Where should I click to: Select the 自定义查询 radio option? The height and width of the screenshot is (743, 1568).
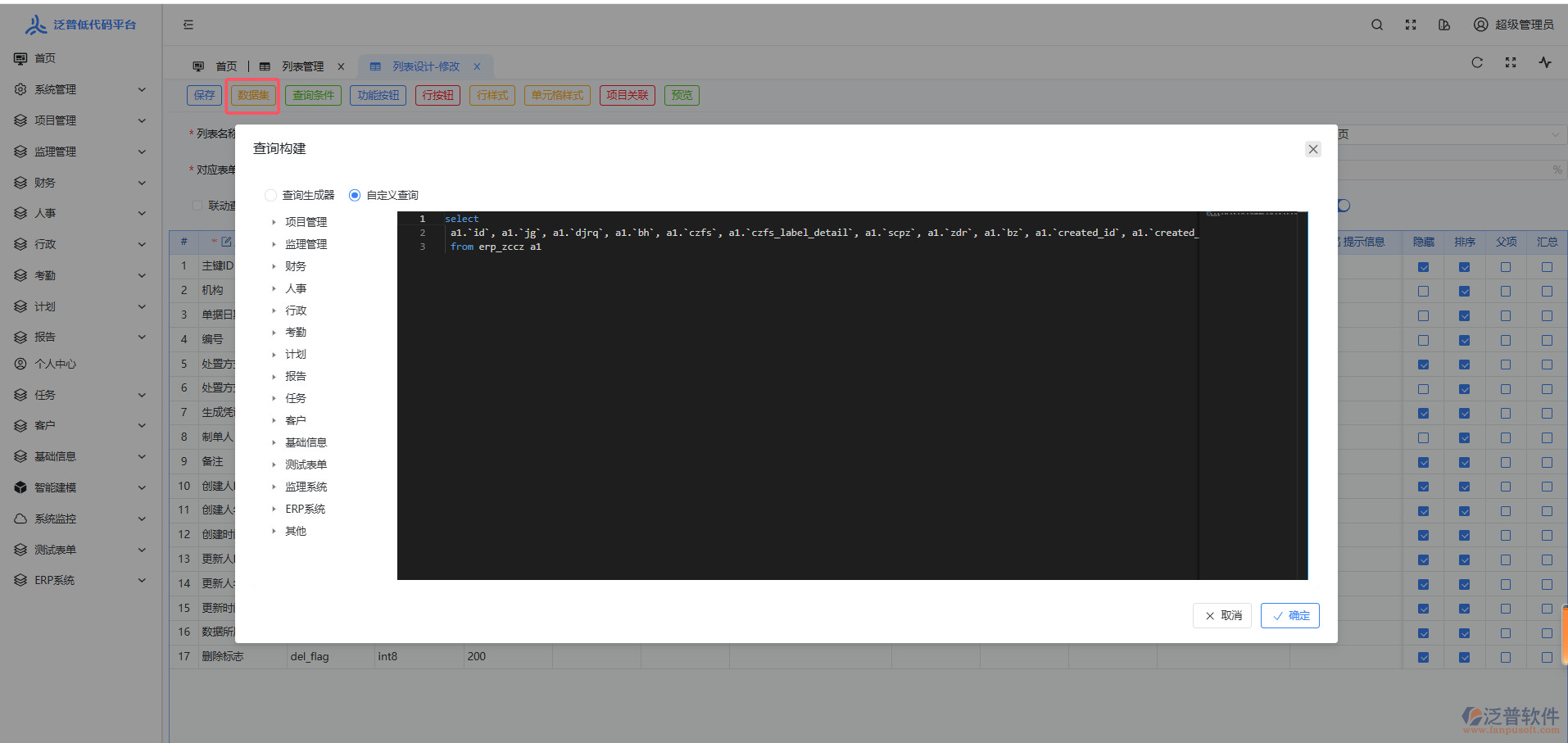(x=355, y=195)
